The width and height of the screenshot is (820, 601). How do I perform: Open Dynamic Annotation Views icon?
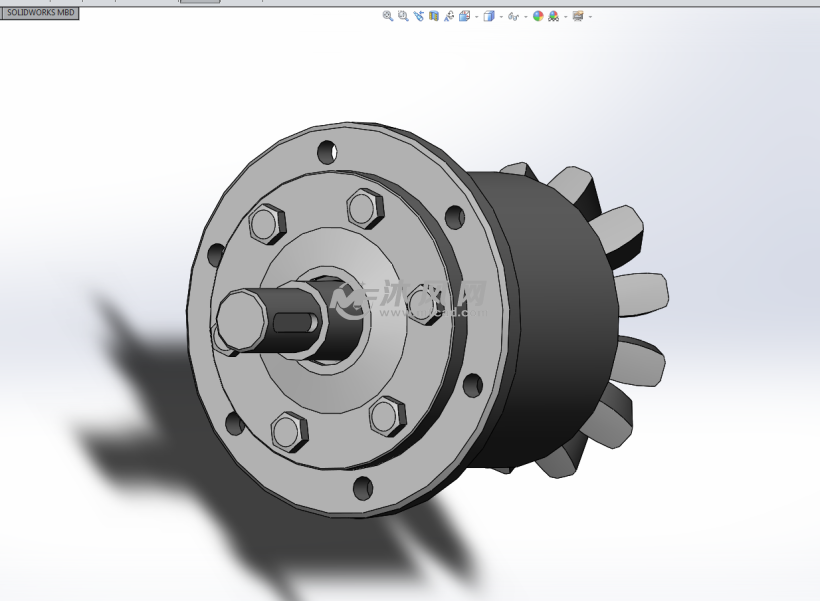[x=450, y=16]
